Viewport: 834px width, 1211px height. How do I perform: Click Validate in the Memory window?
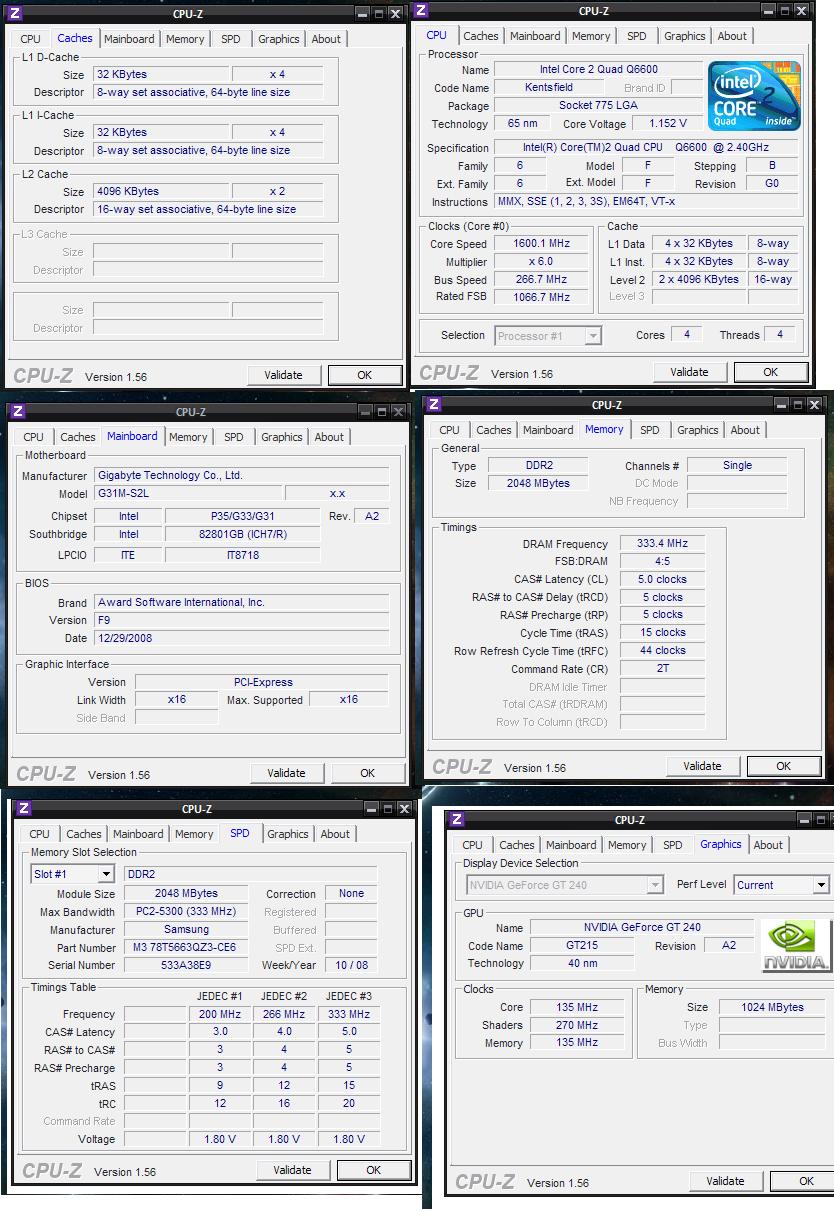point(702,766)
